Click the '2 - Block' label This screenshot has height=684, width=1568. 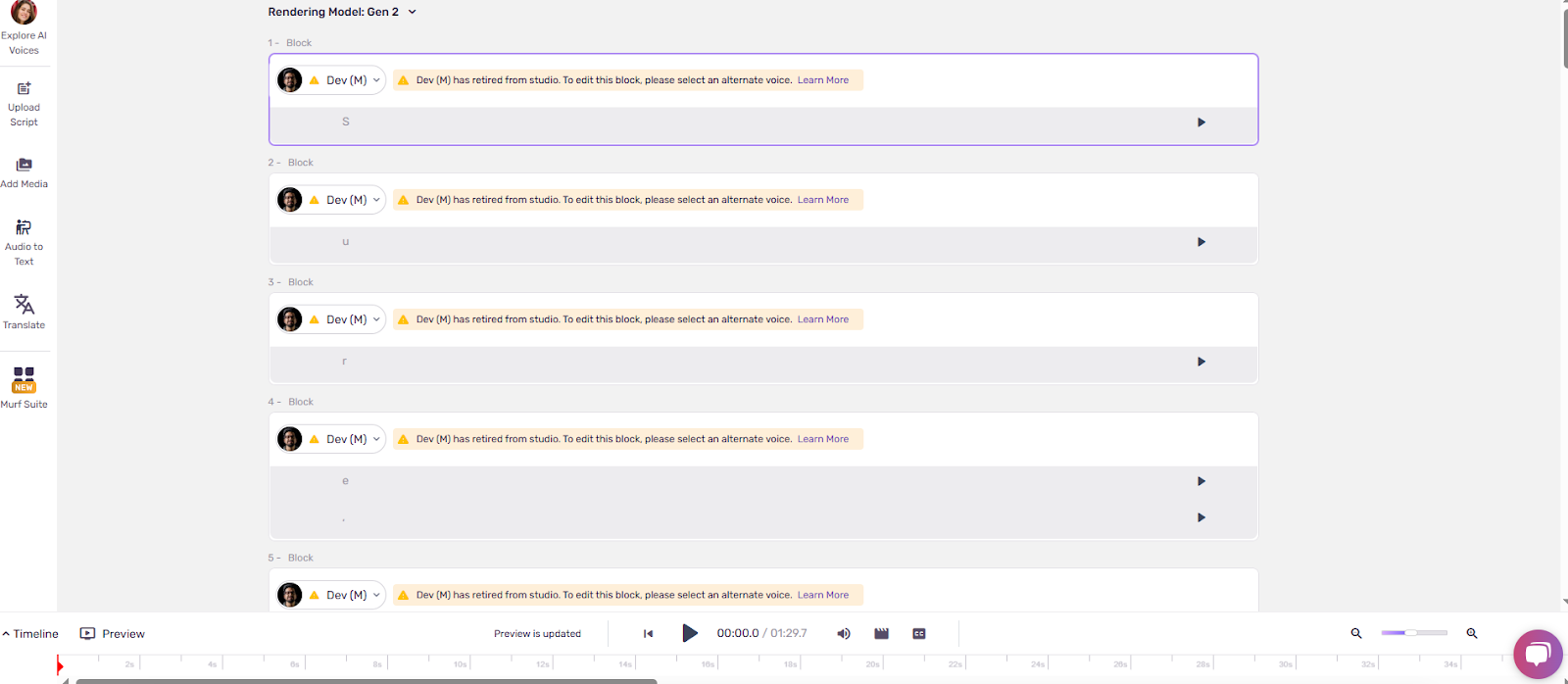click(x=291, y=163)
